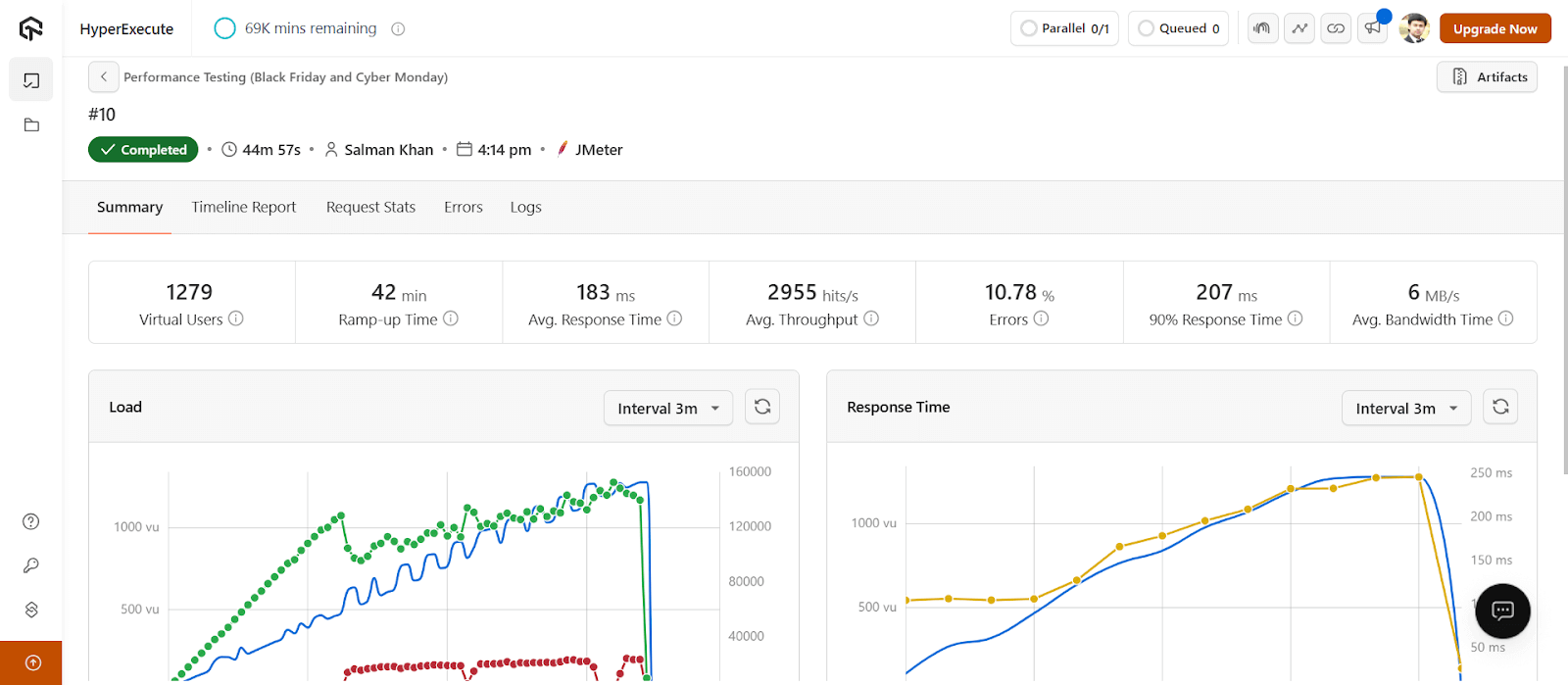Open the key icon in sidebar
Viewport: 1568px width, 685px height.
click(31, 565)
